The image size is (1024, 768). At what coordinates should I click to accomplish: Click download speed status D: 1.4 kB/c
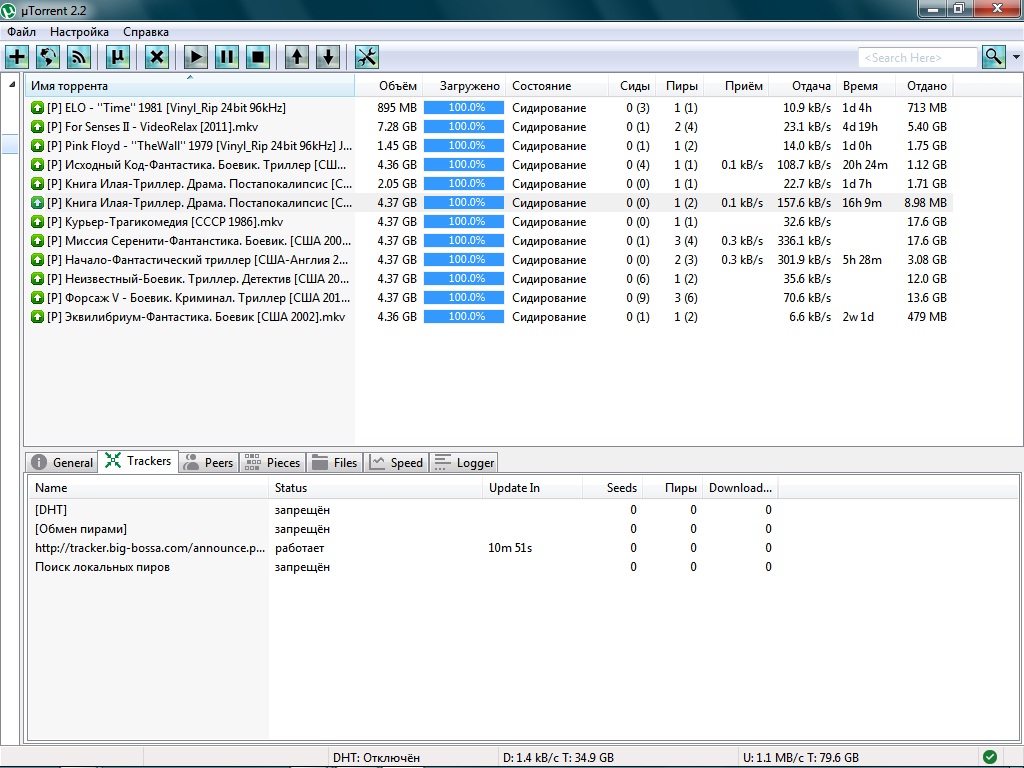coord(558,758)
